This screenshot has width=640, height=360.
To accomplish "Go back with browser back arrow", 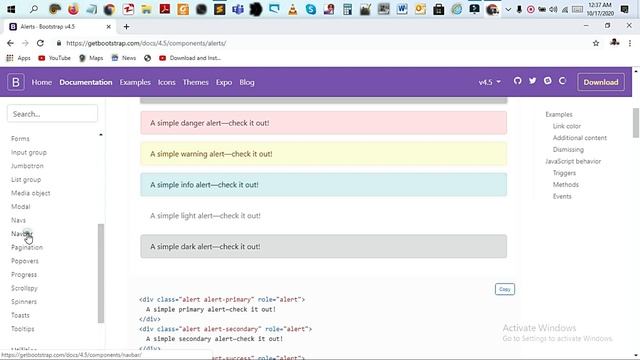I will [10, 43].
